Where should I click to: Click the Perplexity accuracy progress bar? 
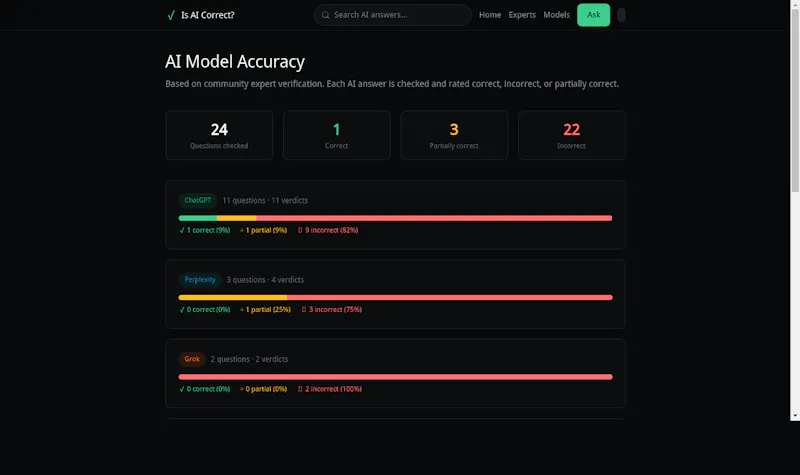tap(395, 297)
